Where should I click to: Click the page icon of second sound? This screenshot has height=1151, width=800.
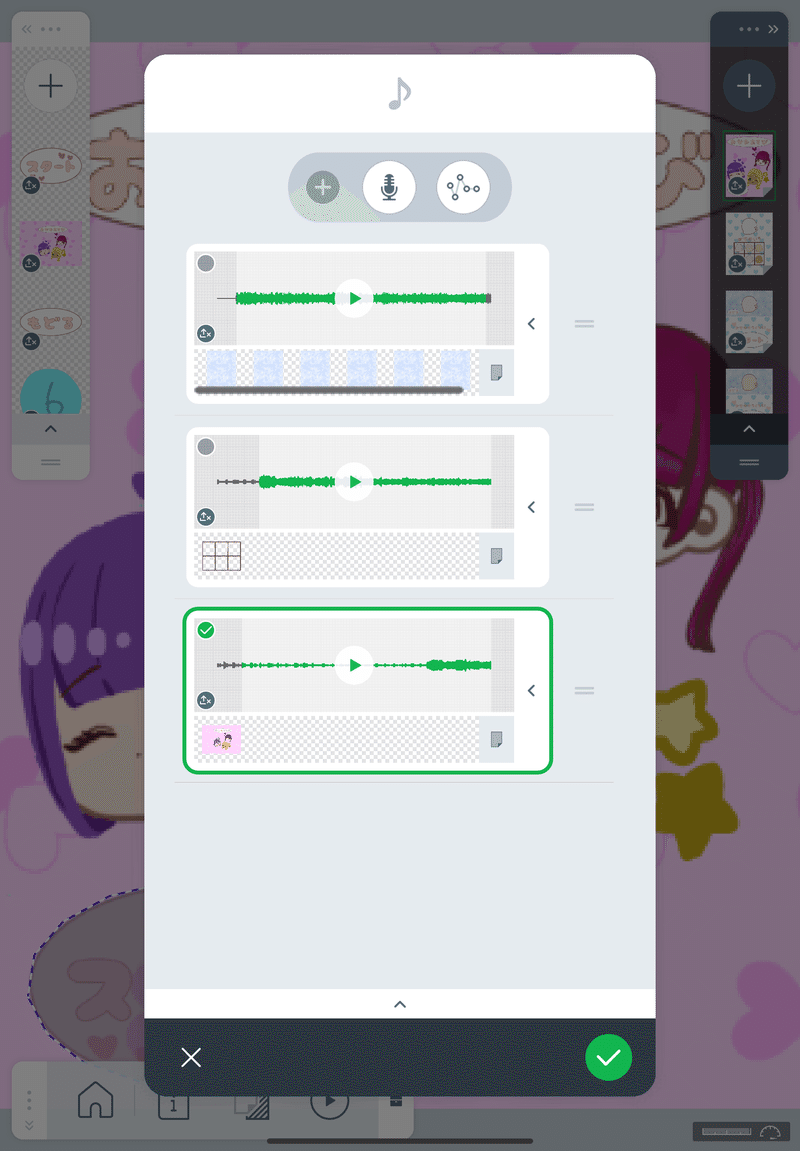pyautogui.click(x=496, y=556)
